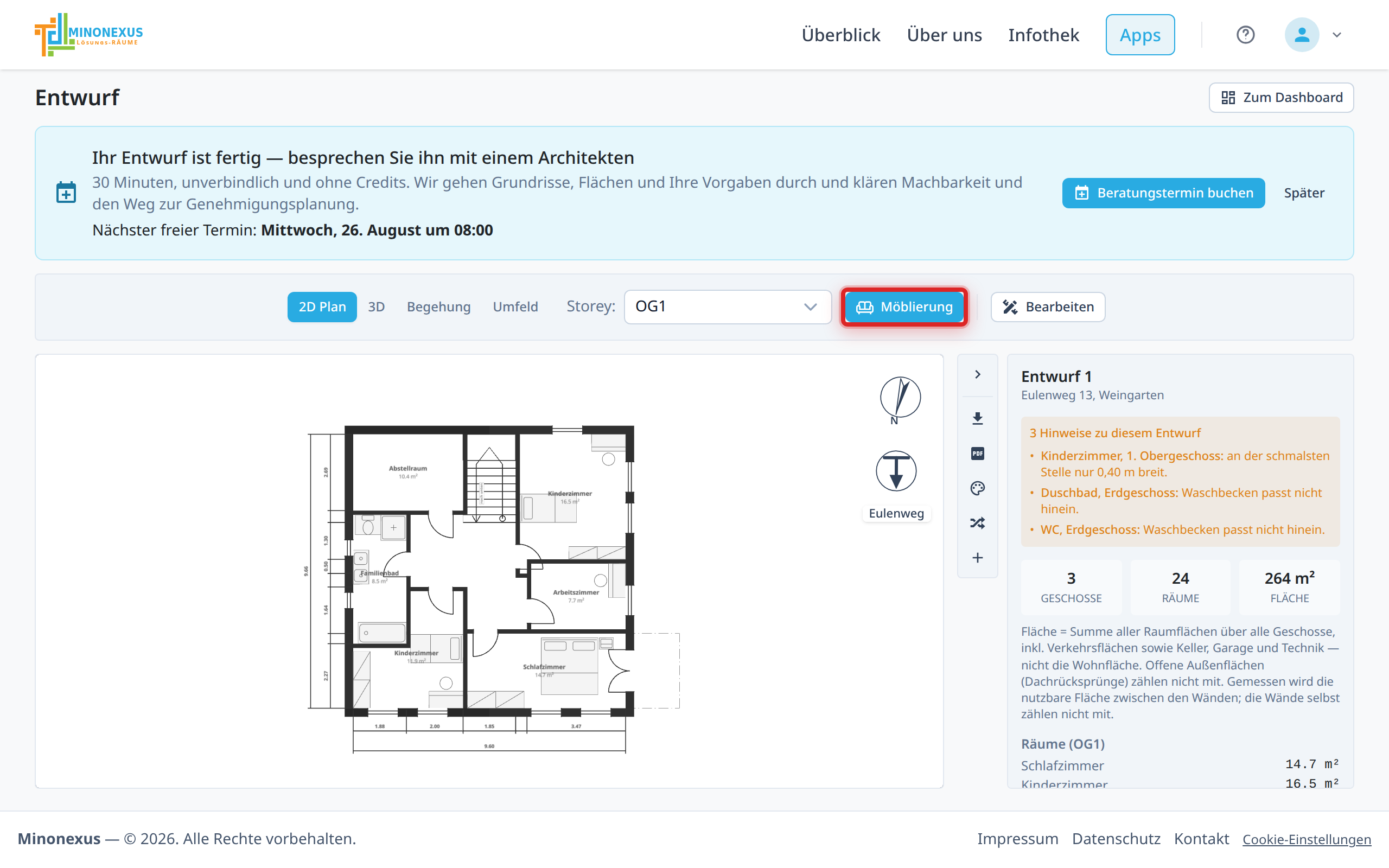Open the Kontakt link
This screenshot has width=1389, height=868.
[x=1201, y=839]
